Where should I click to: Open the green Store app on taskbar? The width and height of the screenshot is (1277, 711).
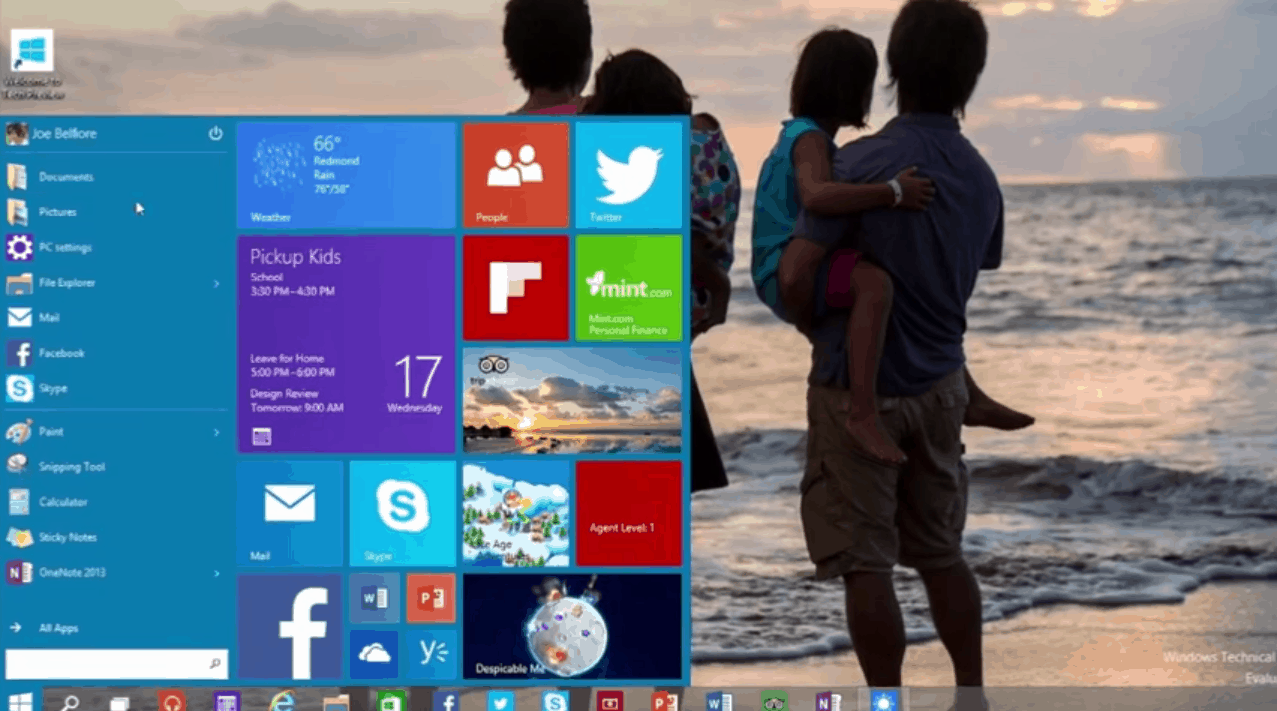coord(391,702)
